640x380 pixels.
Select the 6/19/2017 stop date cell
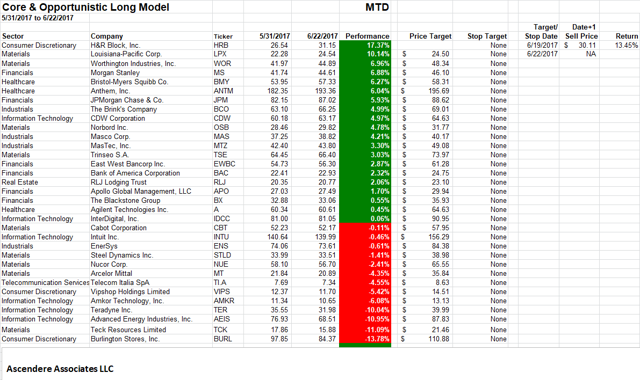pos(542,45)
